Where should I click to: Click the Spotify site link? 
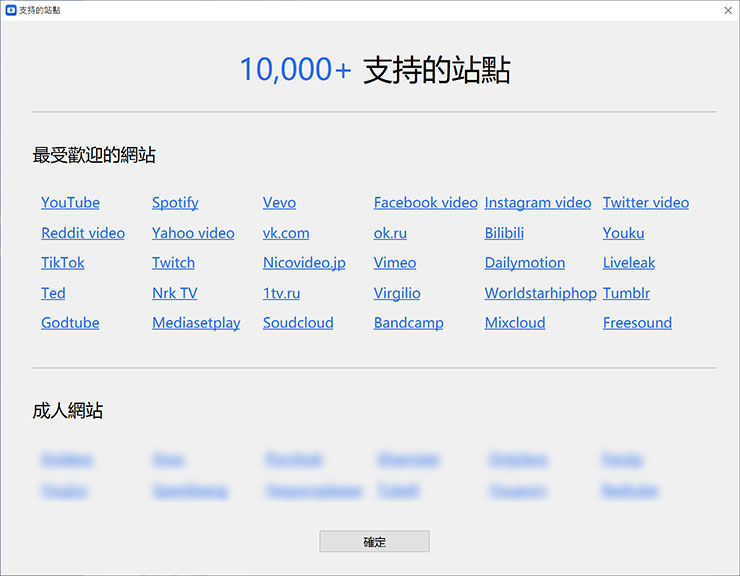pyautogui.click(x=175, y=203)
